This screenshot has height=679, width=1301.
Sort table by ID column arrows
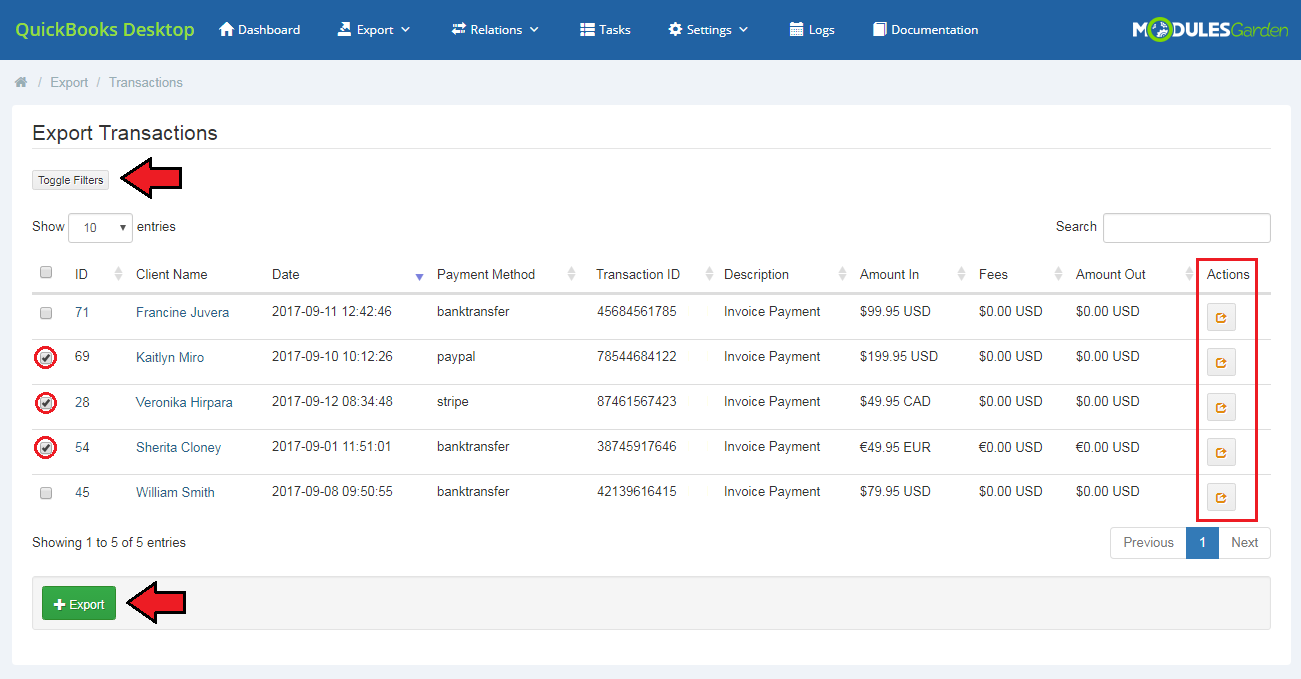[118, 274]
